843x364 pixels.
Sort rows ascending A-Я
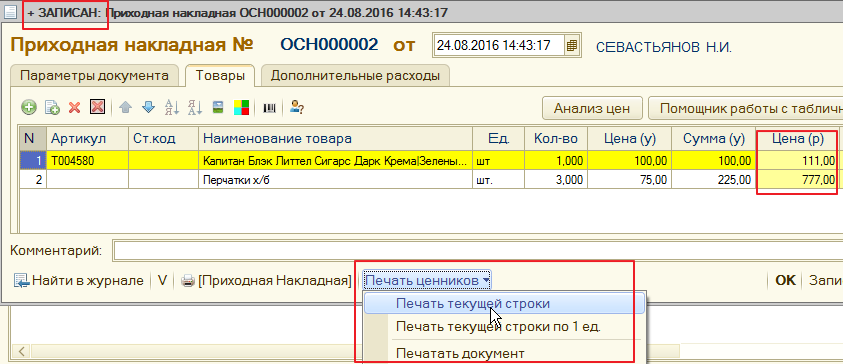172,107
